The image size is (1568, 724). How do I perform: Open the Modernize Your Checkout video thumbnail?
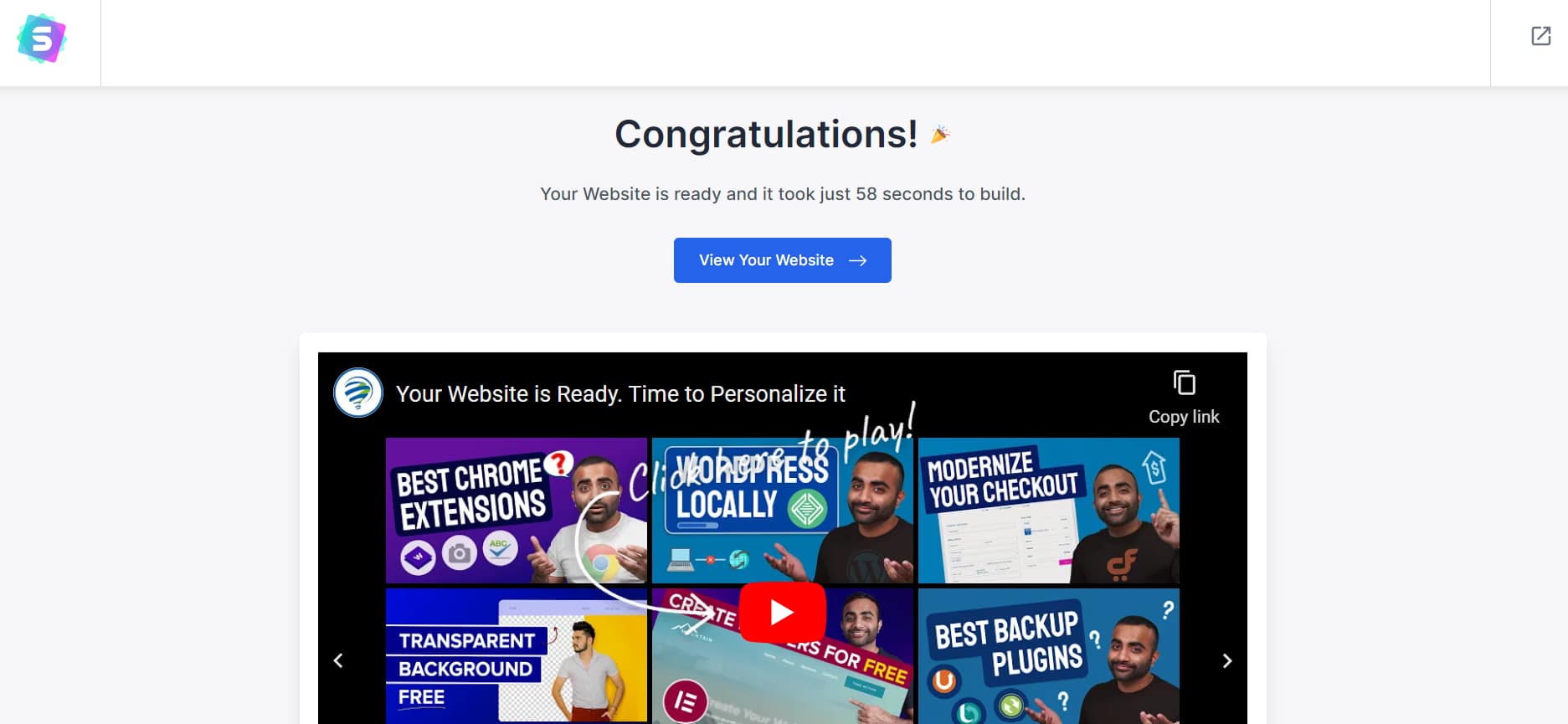pos(1048,511)
